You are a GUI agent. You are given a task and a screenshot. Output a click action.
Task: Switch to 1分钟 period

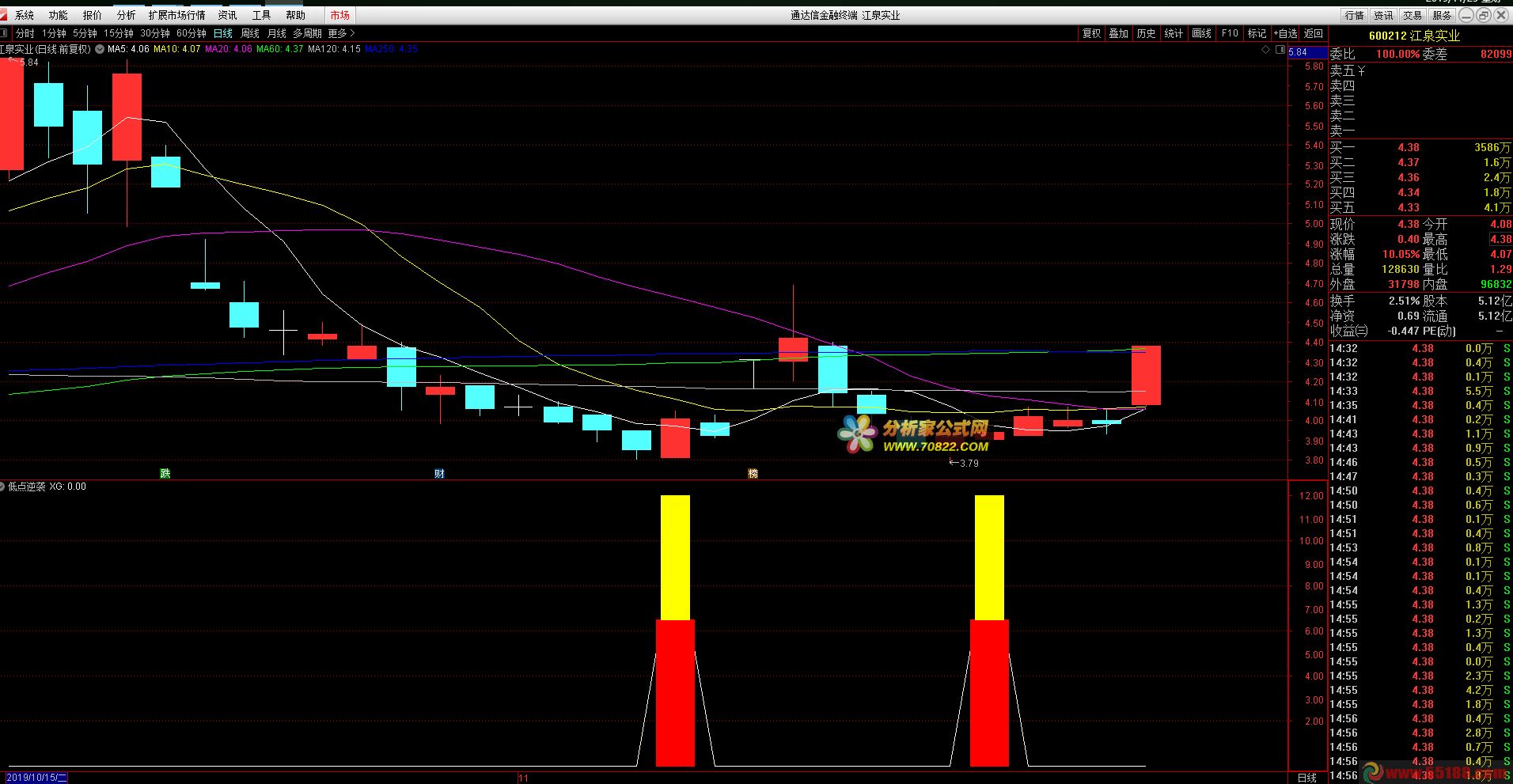55,33
